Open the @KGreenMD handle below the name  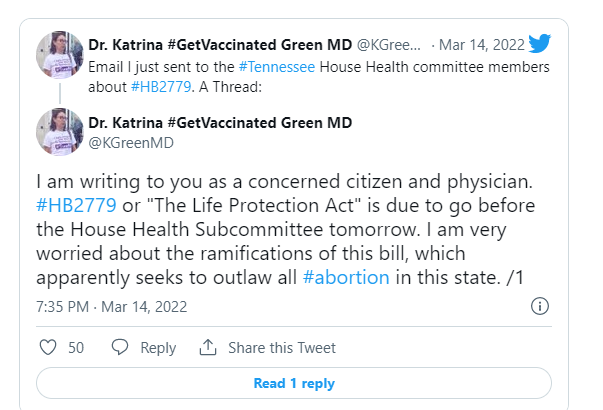pyautogui.click(x=131, y=143)
